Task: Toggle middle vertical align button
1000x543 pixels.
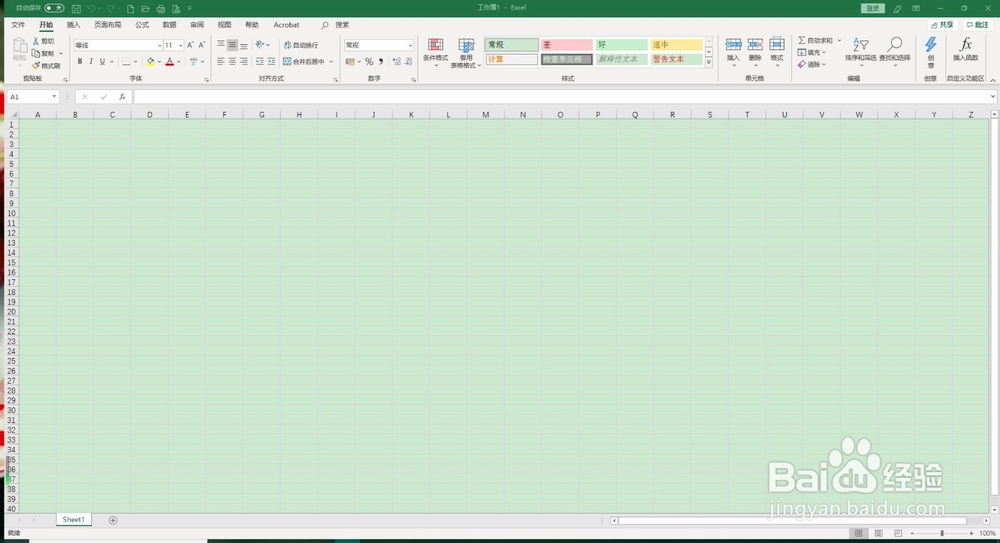Action: [x=232, y=45]
